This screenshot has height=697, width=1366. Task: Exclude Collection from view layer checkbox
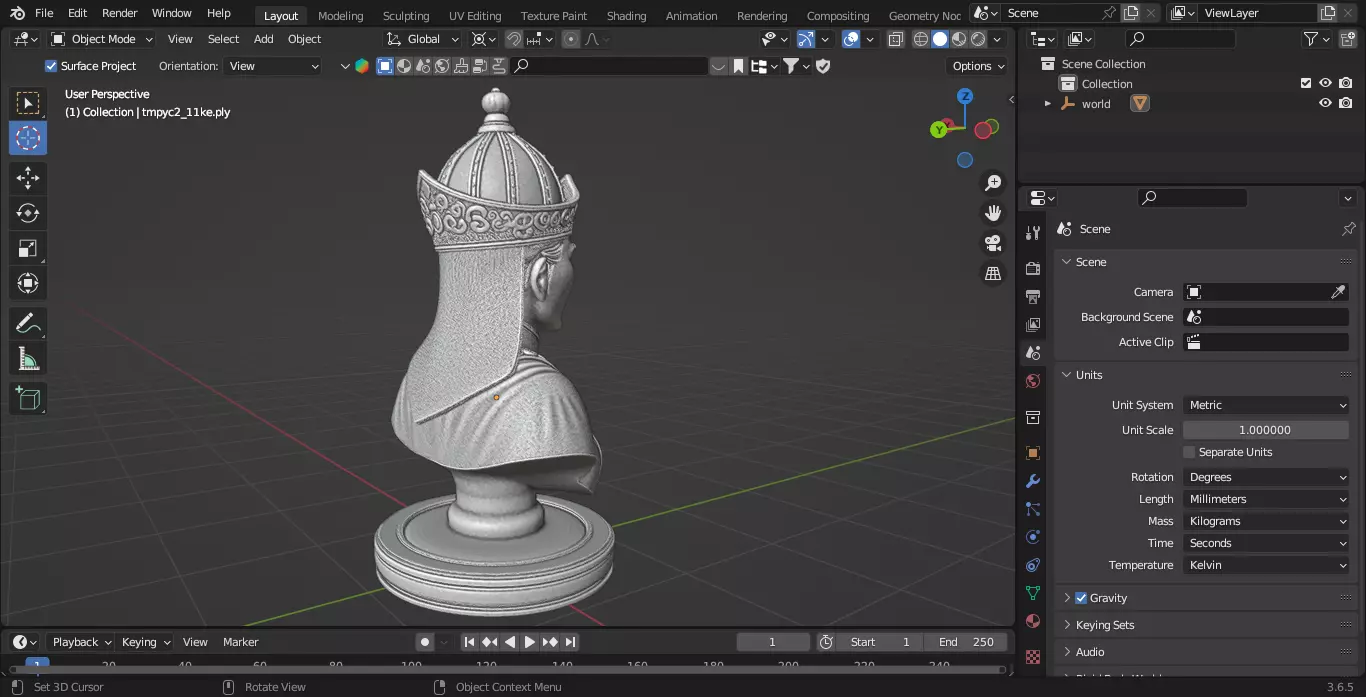1305,84
